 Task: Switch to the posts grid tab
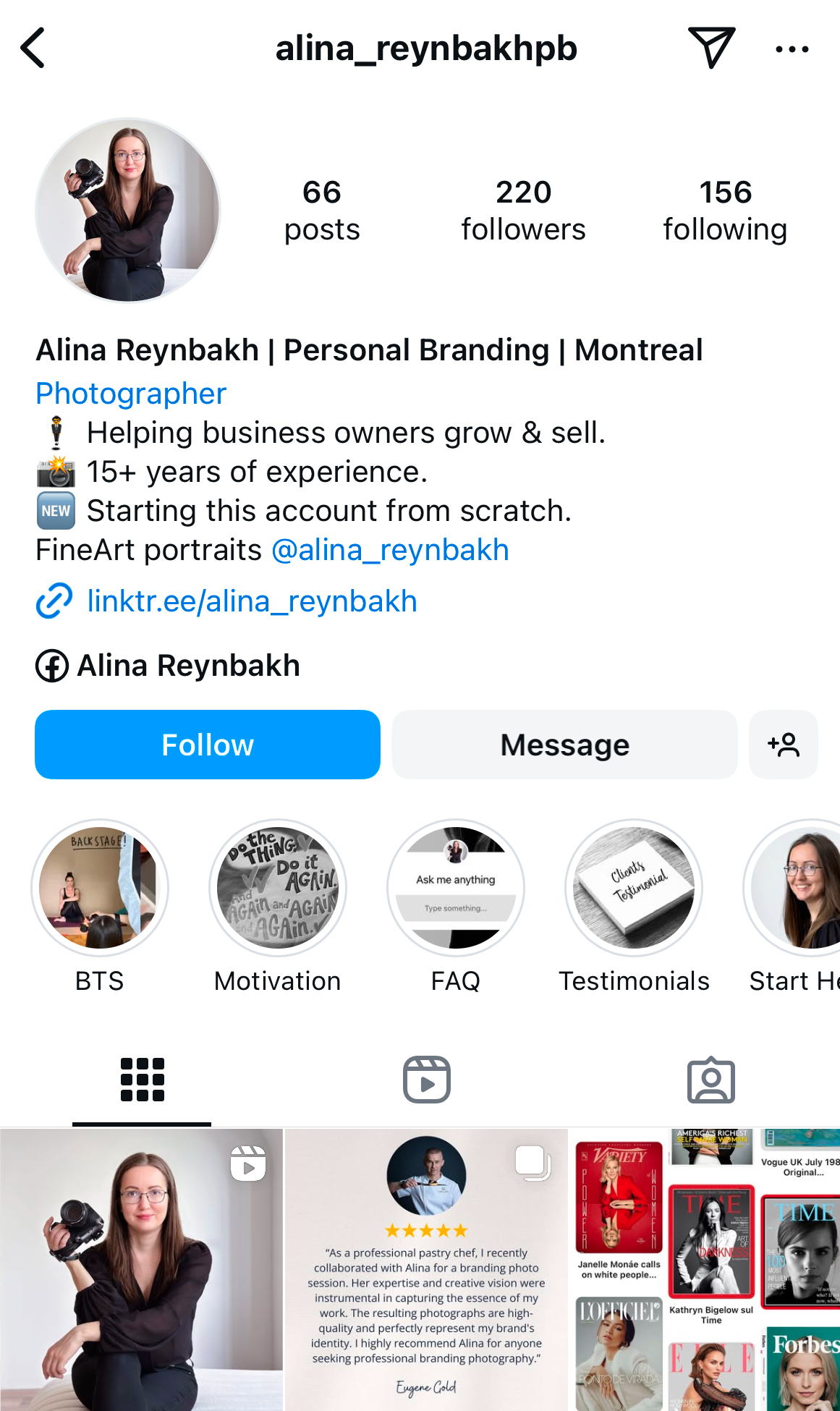pyautogui.click(x=142, y=1080)
